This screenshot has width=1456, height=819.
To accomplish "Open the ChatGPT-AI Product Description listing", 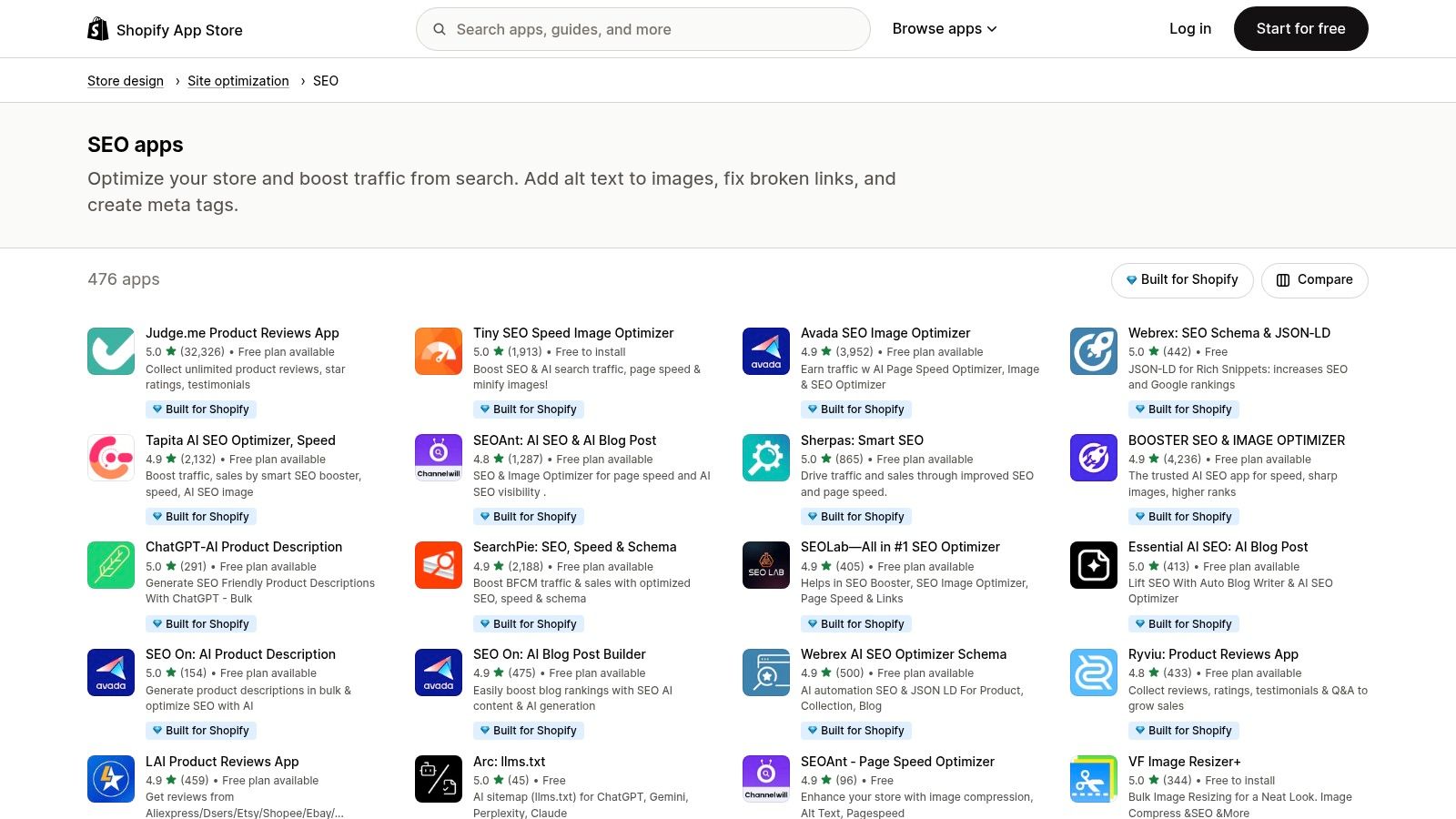I will pos(243,546).
